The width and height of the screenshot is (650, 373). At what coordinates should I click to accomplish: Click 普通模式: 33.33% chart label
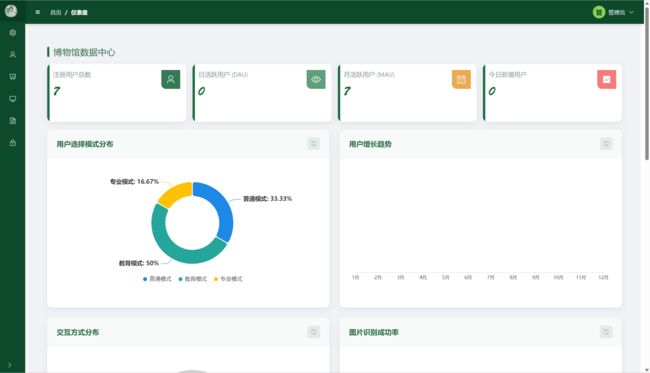(x=267, y=199)
